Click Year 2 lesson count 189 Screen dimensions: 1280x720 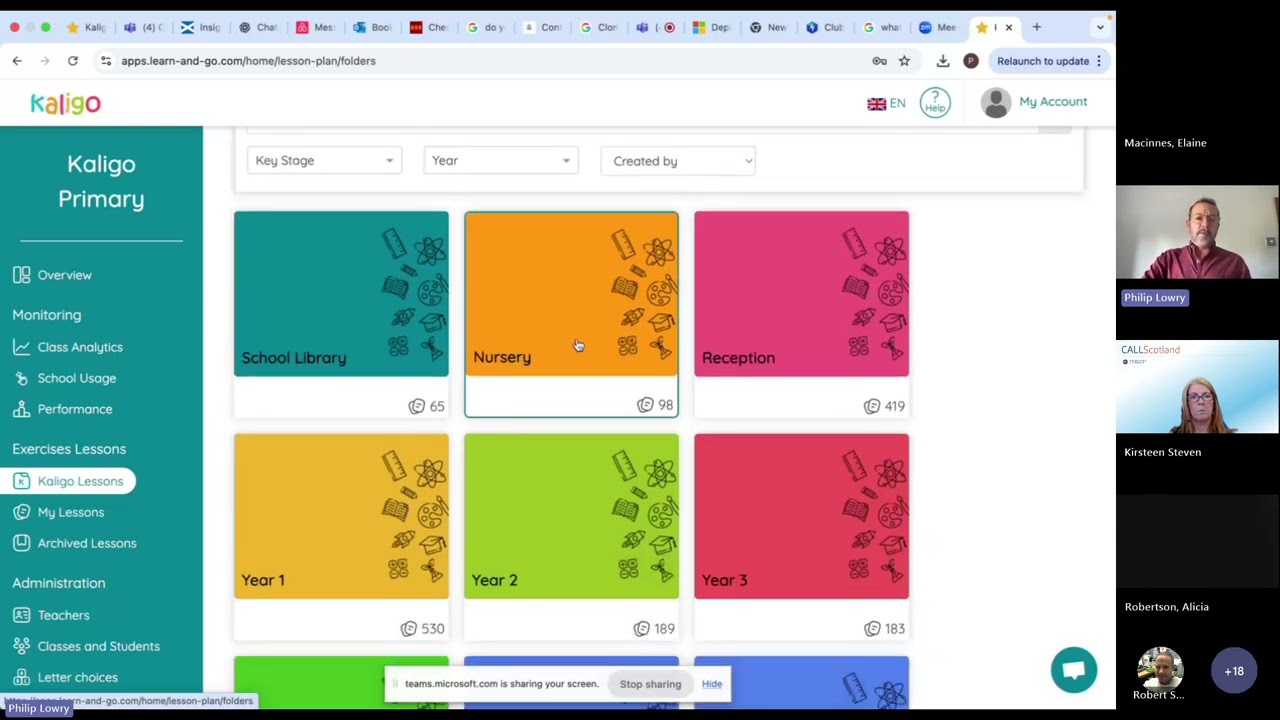tap(655, 629)
